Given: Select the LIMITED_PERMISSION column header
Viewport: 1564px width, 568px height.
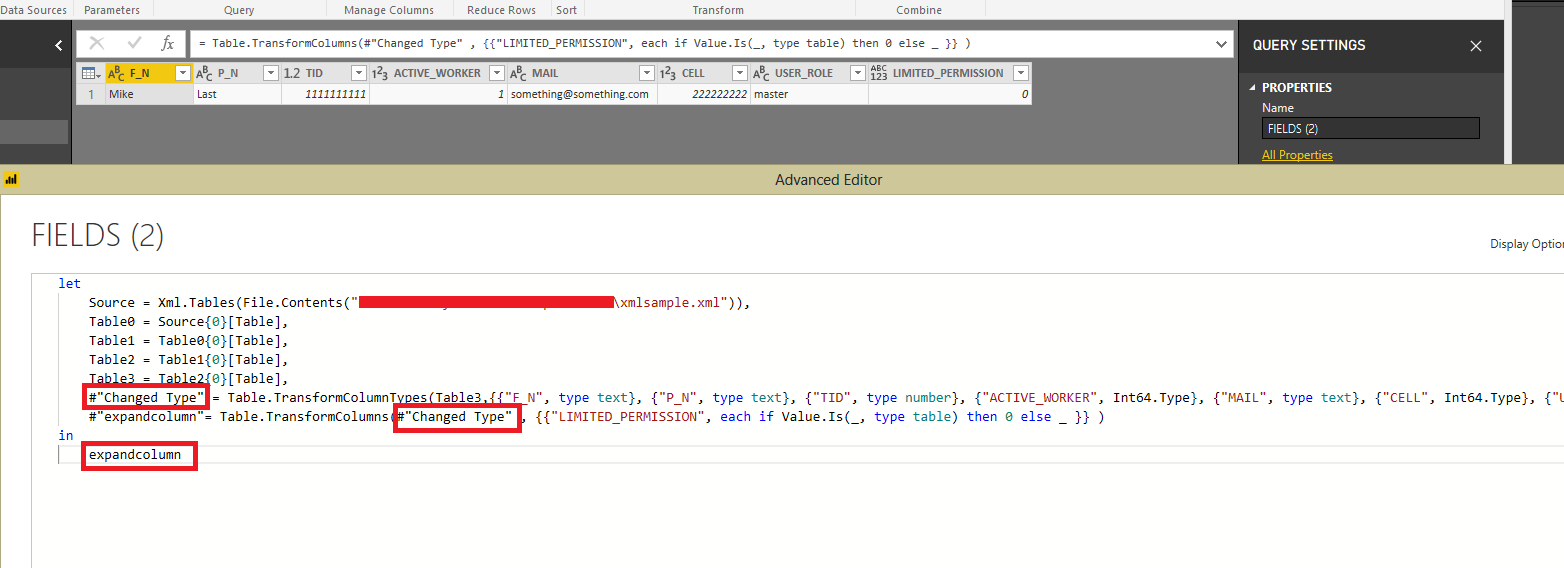Looking at the screenshot, I should coord(948,73).
